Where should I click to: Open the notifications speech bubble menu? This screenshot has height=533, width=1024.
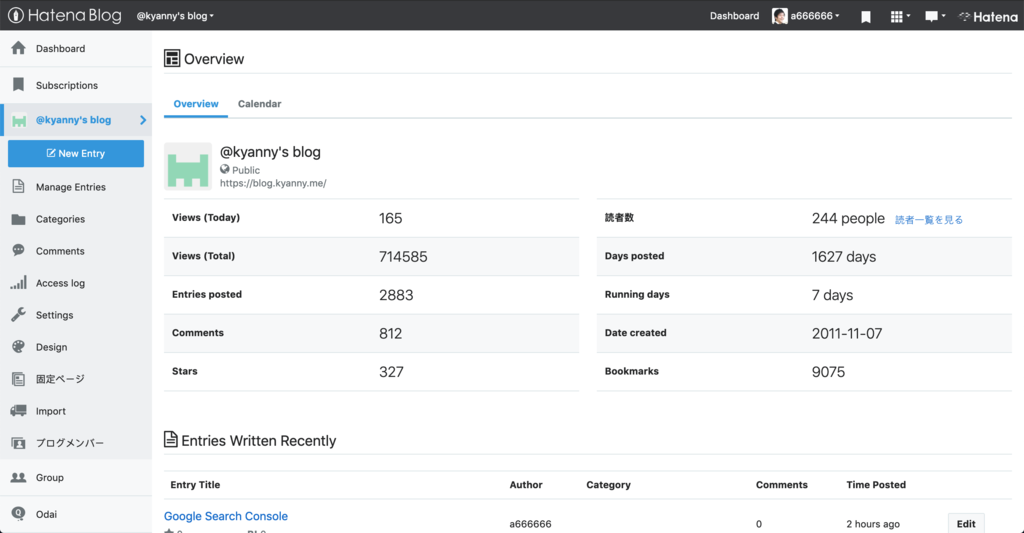(932, 16)
